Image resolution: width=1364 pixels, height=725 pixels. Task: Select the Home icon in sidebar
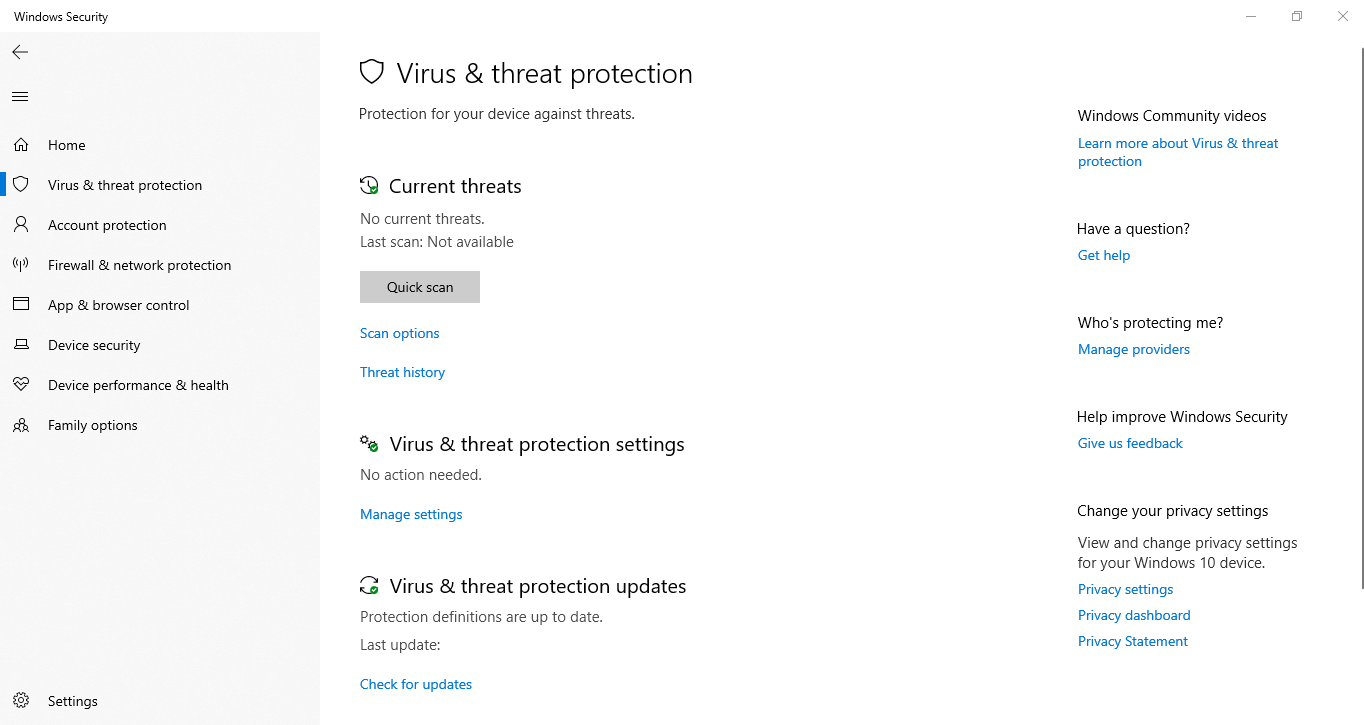(x=21, y=144)
